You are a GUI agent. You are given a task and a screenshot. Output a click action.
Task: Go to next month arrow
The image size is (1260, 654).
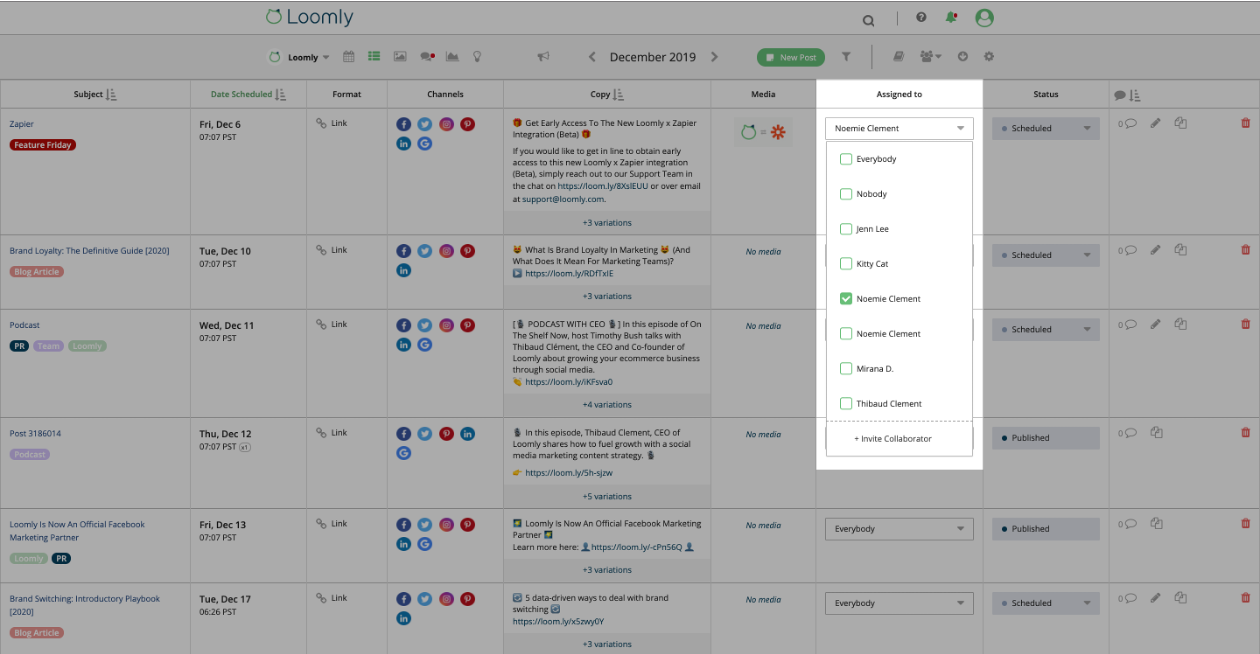click(x=714, y=57)
